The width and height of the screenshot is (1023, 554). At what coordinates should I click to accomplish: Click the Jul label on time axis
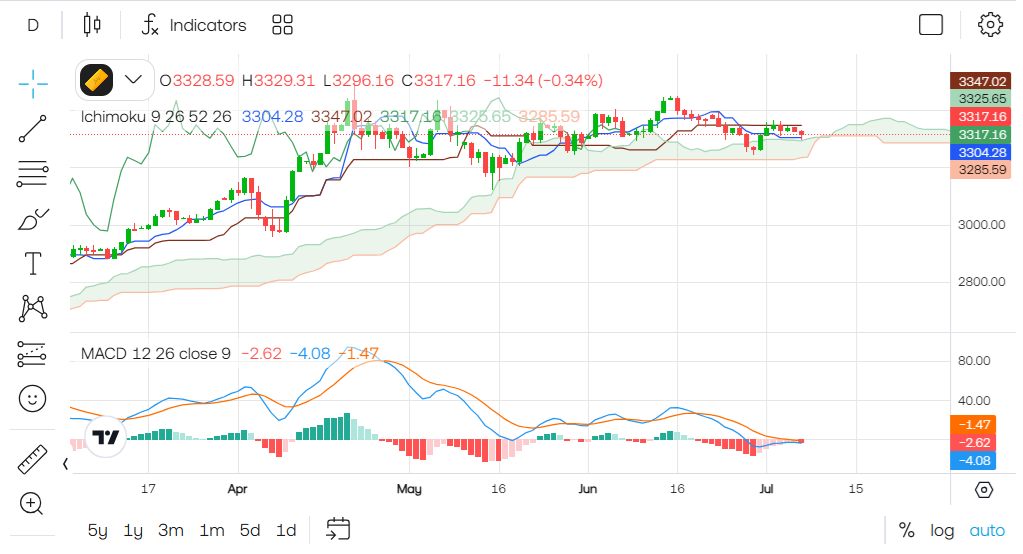[766, 489]
